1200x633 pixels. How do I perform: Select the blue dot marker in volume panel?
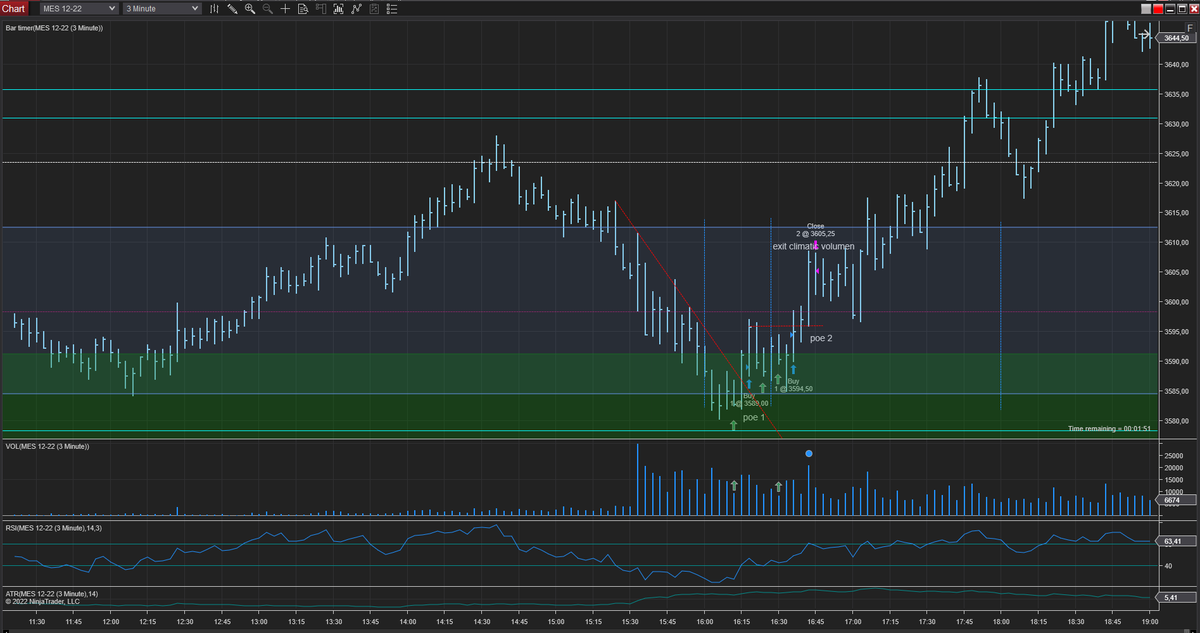click(809, 453)
